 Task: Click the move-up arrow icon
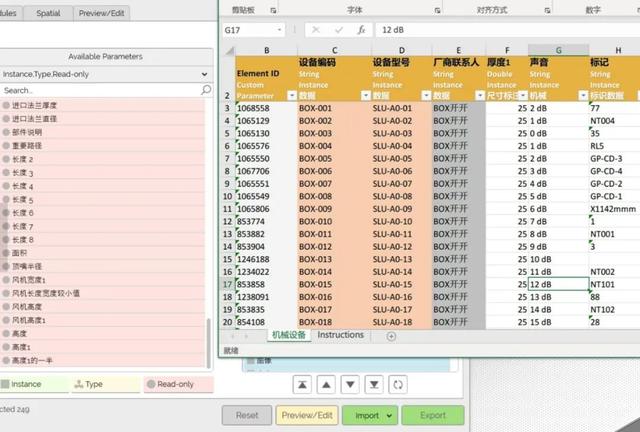pyautogui.click(x=327, y=384)
